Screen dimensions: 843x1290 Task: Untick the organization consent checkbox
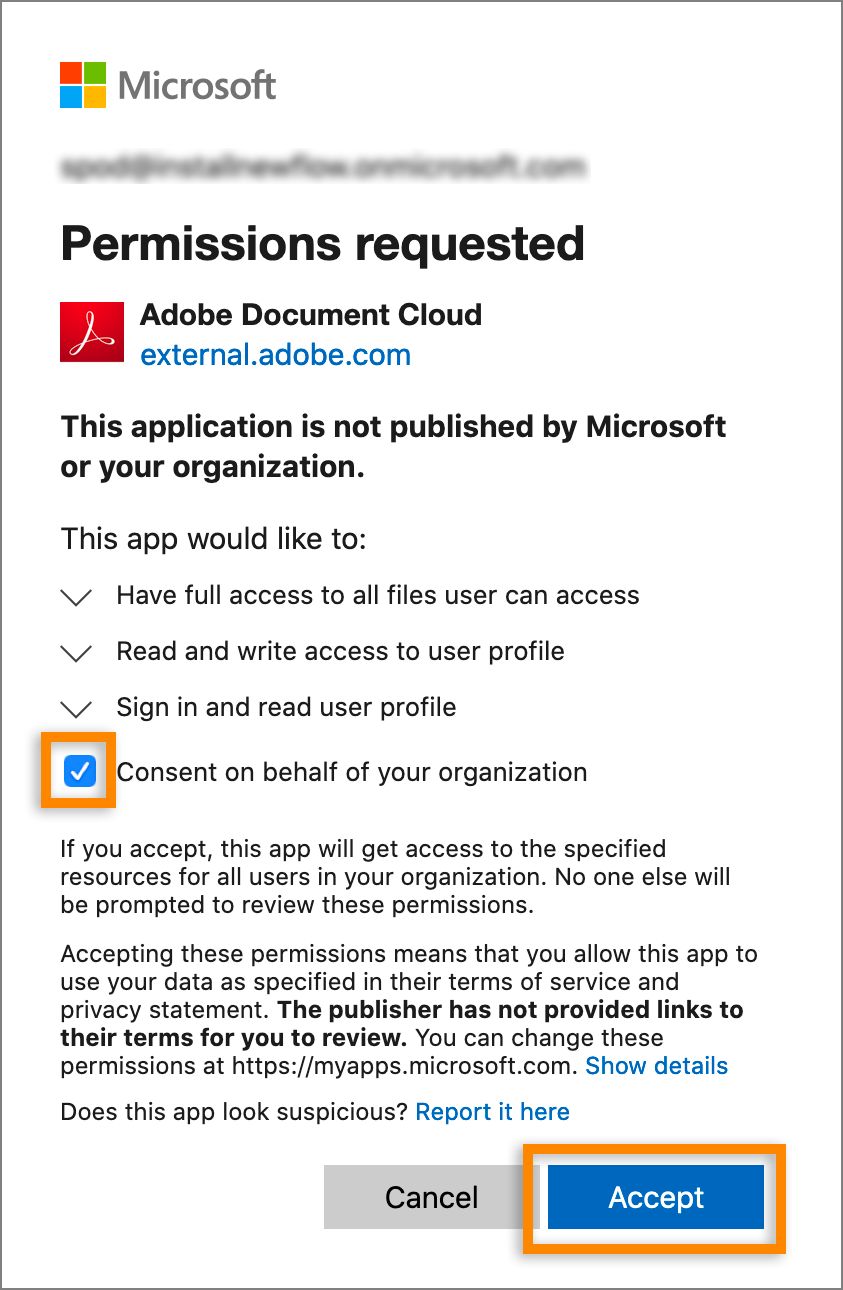79,771
